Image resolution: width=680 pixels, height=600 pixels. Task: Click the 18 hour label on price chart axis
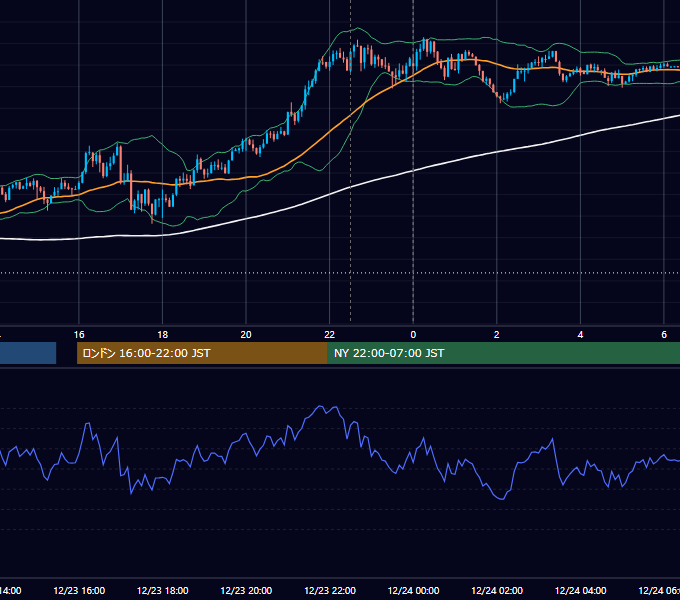(162, 335)
